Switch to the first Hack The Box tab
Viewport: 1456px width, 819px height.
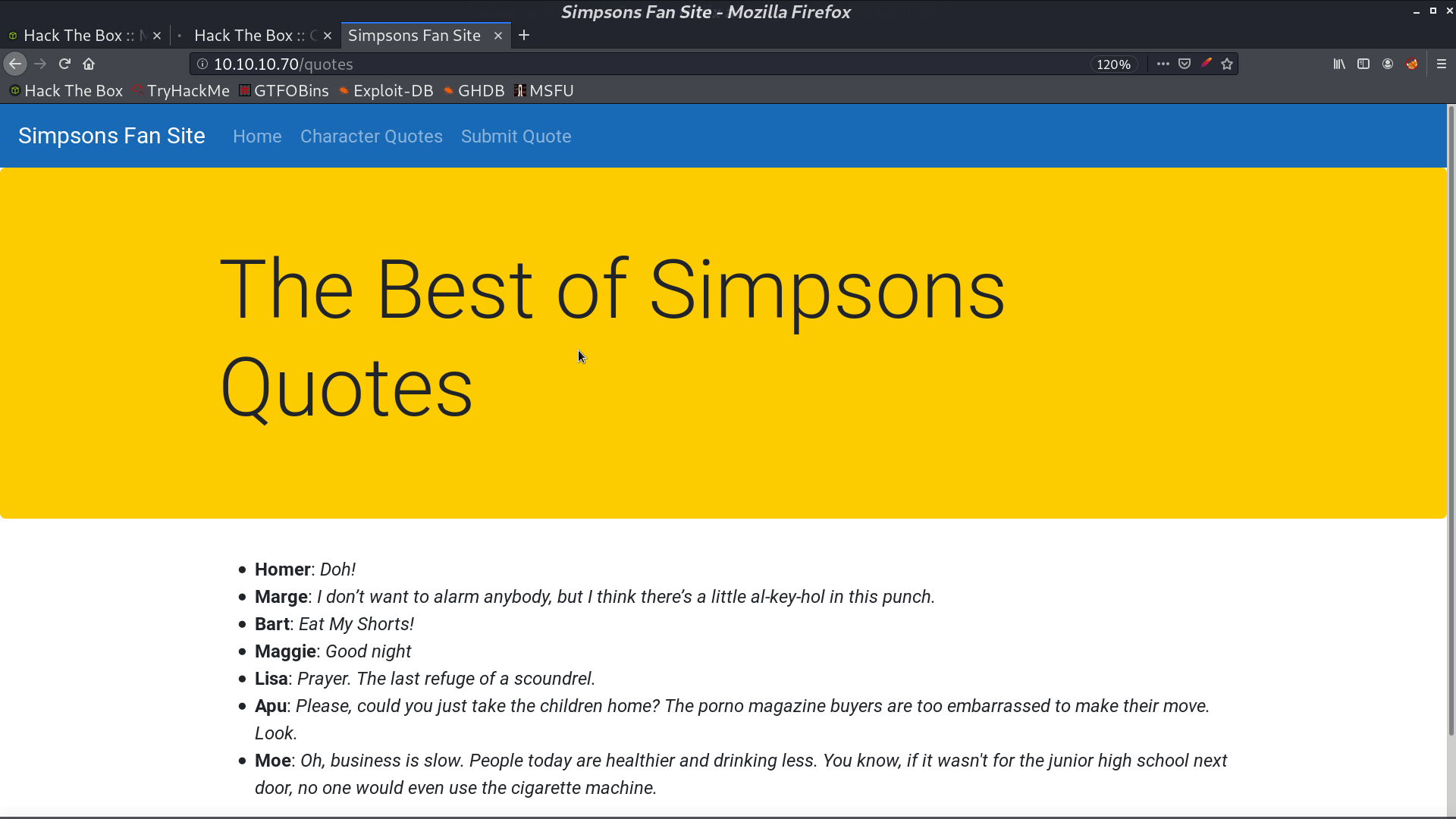point(85,36)
